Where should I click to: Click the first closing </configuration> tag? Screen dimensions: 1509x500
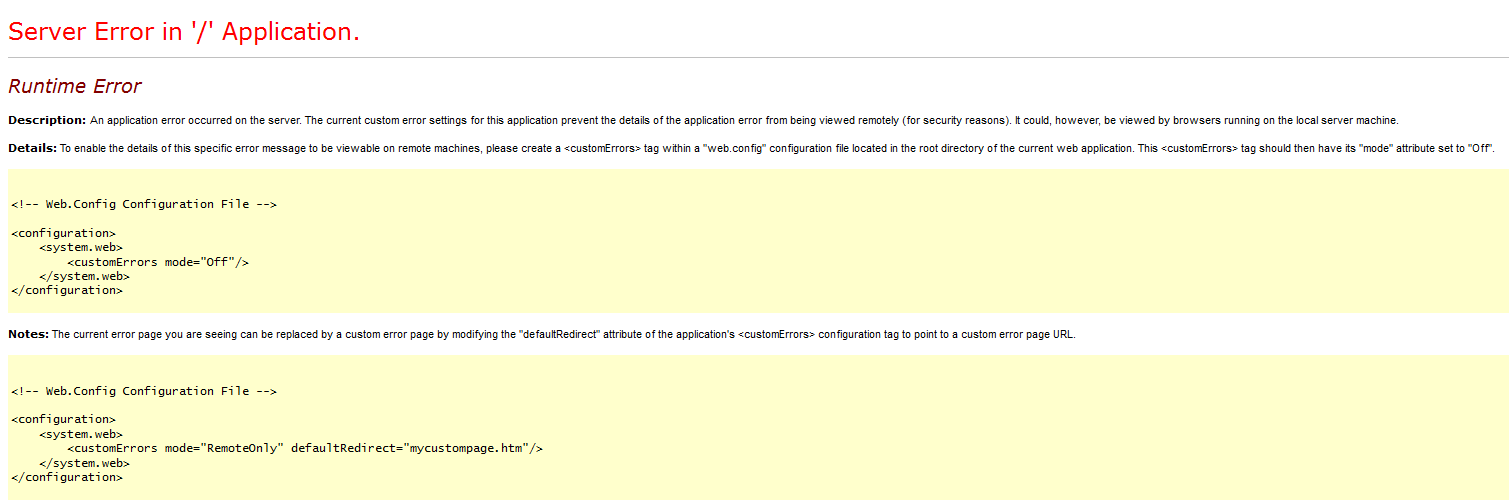[67, 291]
